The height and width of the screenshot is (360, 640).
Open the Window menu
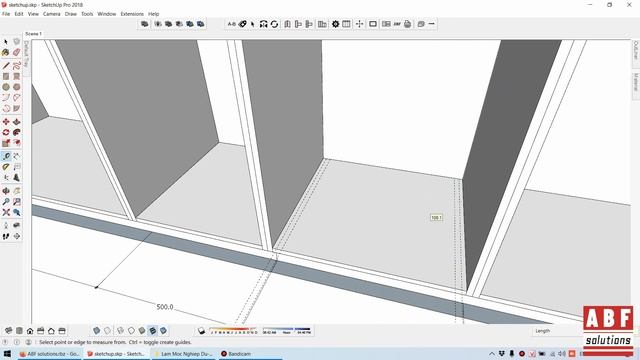click(107, 14)
